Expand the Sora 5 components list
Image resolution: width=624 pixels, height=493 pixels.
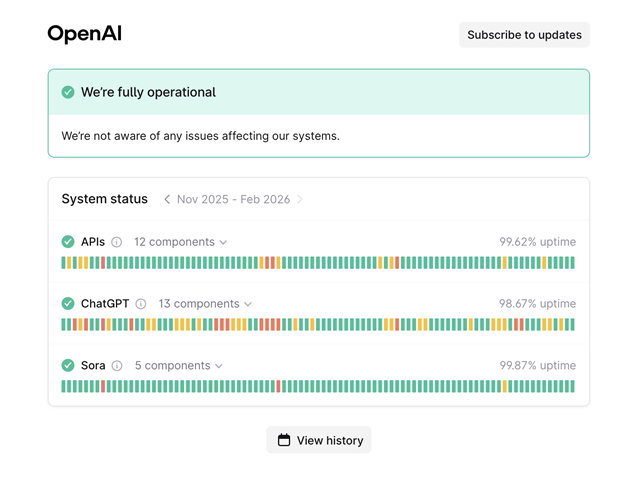click(178, 366)
